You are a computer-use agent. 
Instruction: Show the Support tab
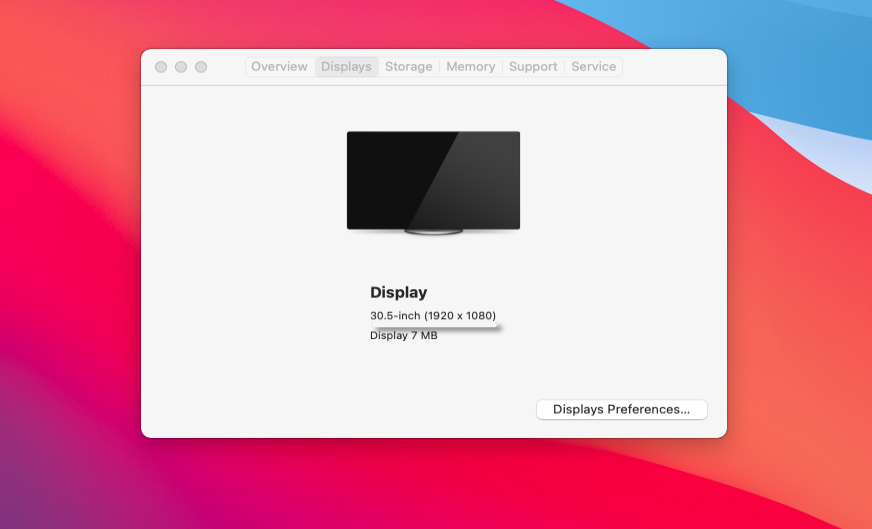(x=533, y=67)
